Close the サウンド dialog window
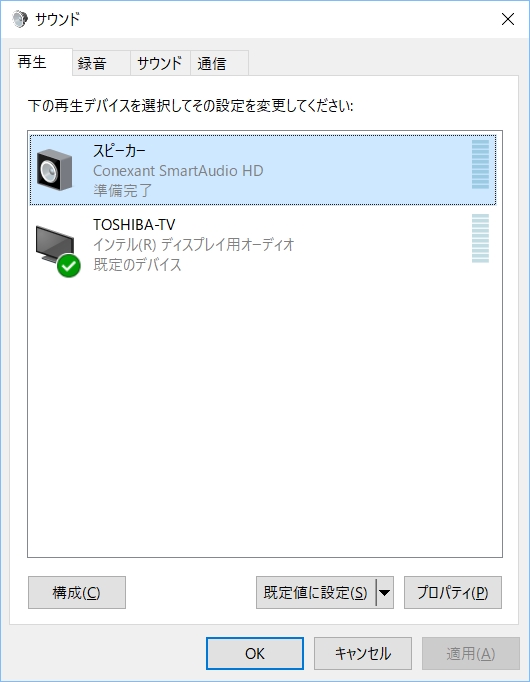Image resolution: width=530 pixels, height=682 pixels. 508,19
